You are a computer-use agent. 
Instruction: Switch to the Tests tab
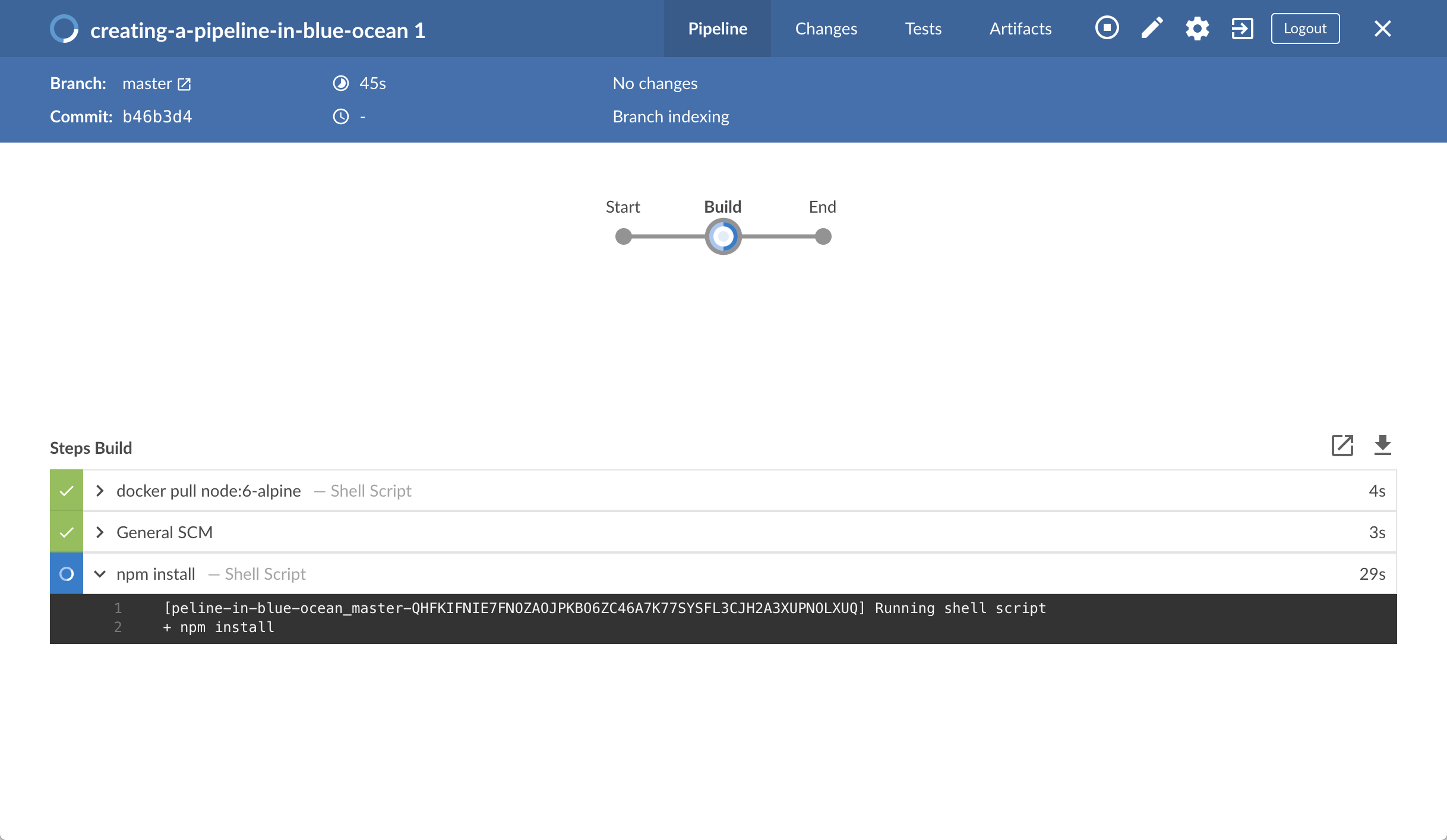click(x=921, y=28)
